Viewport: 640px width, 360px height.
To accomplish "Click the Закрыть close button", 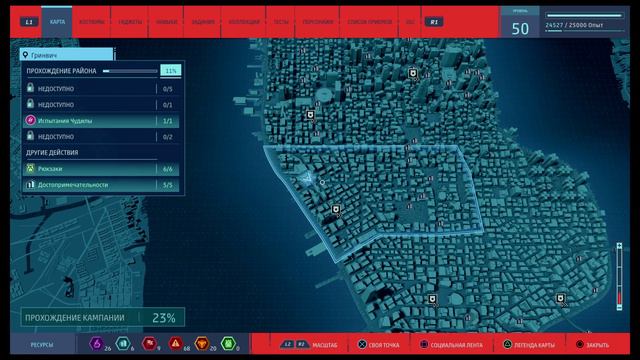I will point(592,345).
